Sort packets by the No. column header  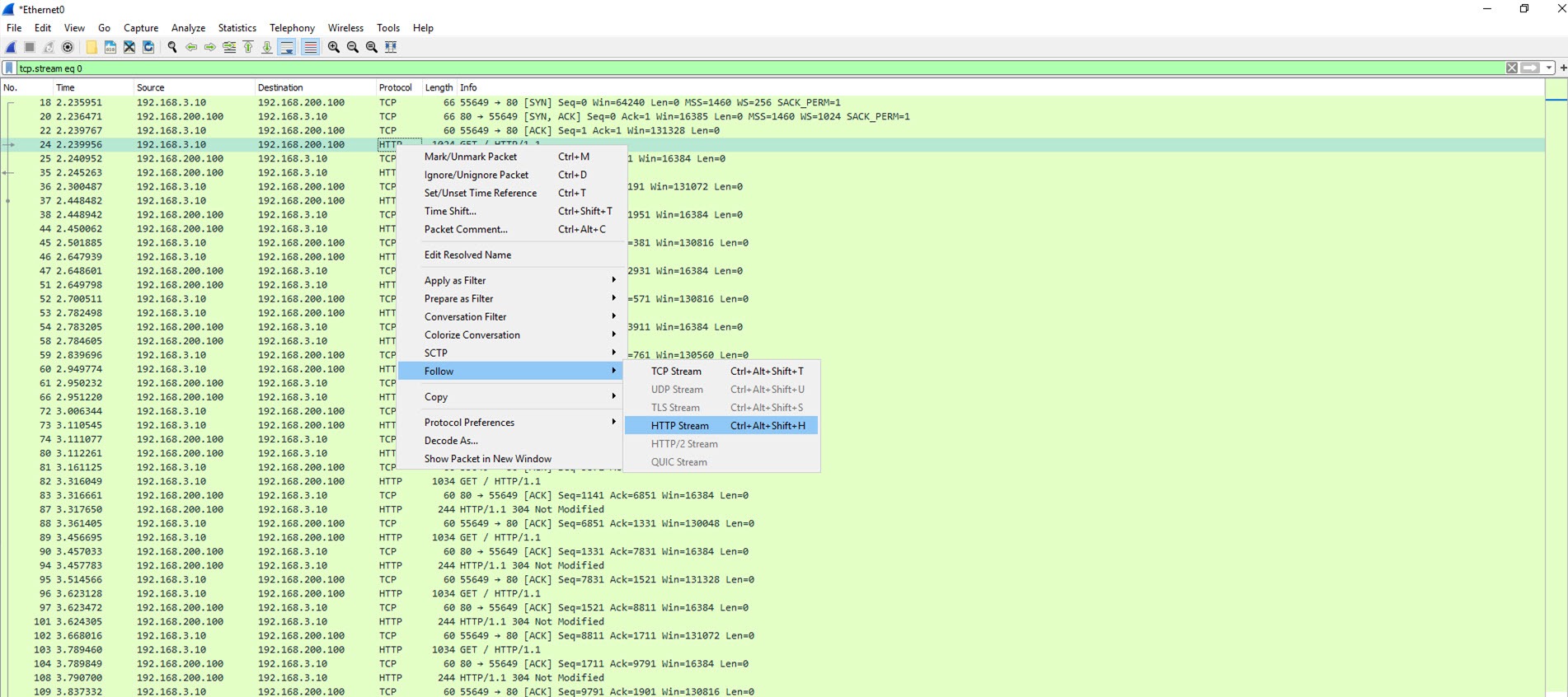click(26, 87)
